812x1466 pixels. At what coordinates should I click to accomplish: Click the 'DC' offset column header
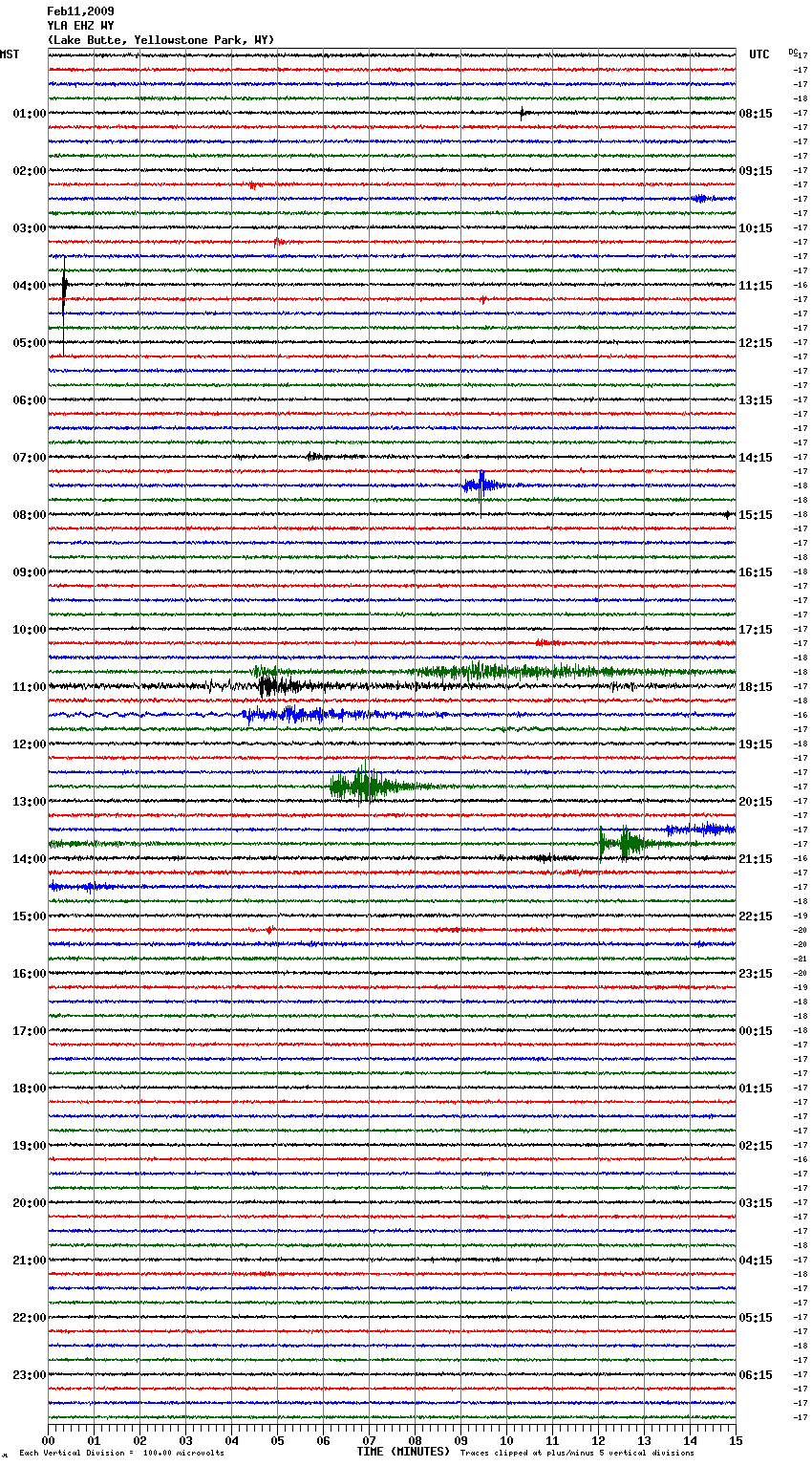pos(793,52)
